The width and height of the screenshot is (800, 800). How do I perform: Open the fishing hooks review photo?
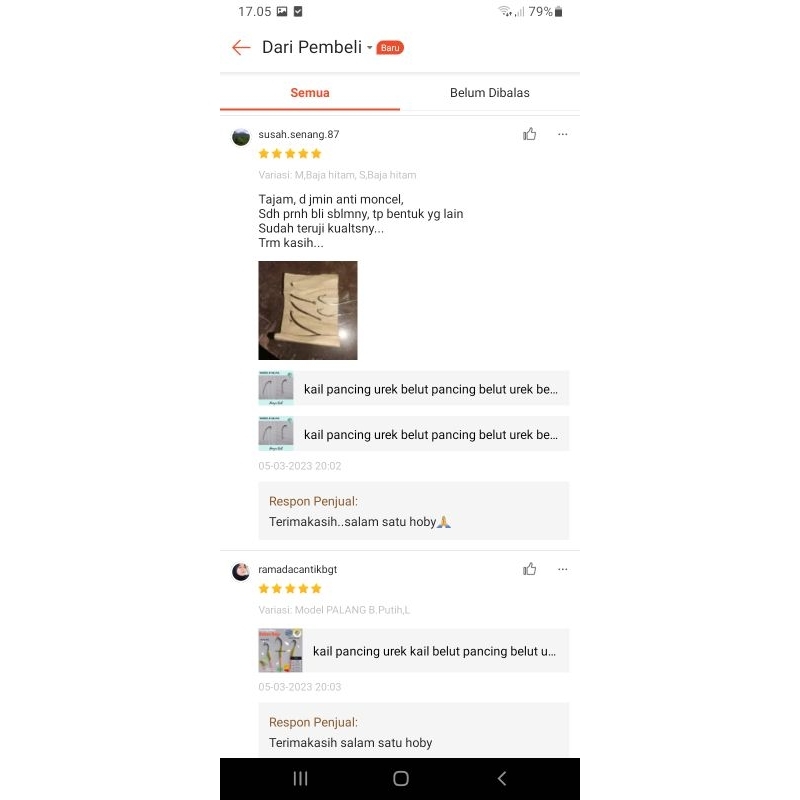308,310
